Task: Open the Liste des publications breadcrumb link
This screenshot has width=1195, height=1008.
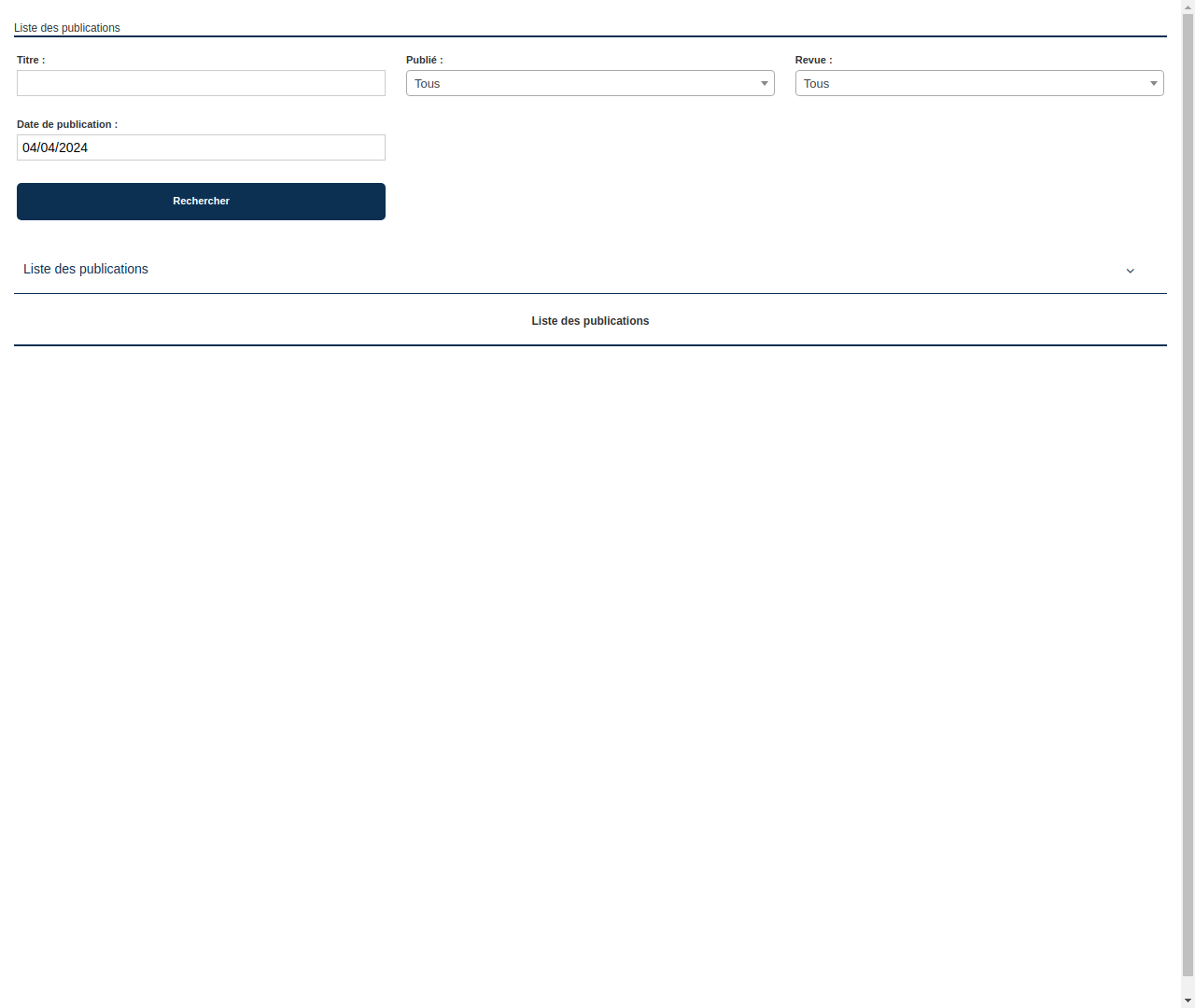Action: click(66, 28)
